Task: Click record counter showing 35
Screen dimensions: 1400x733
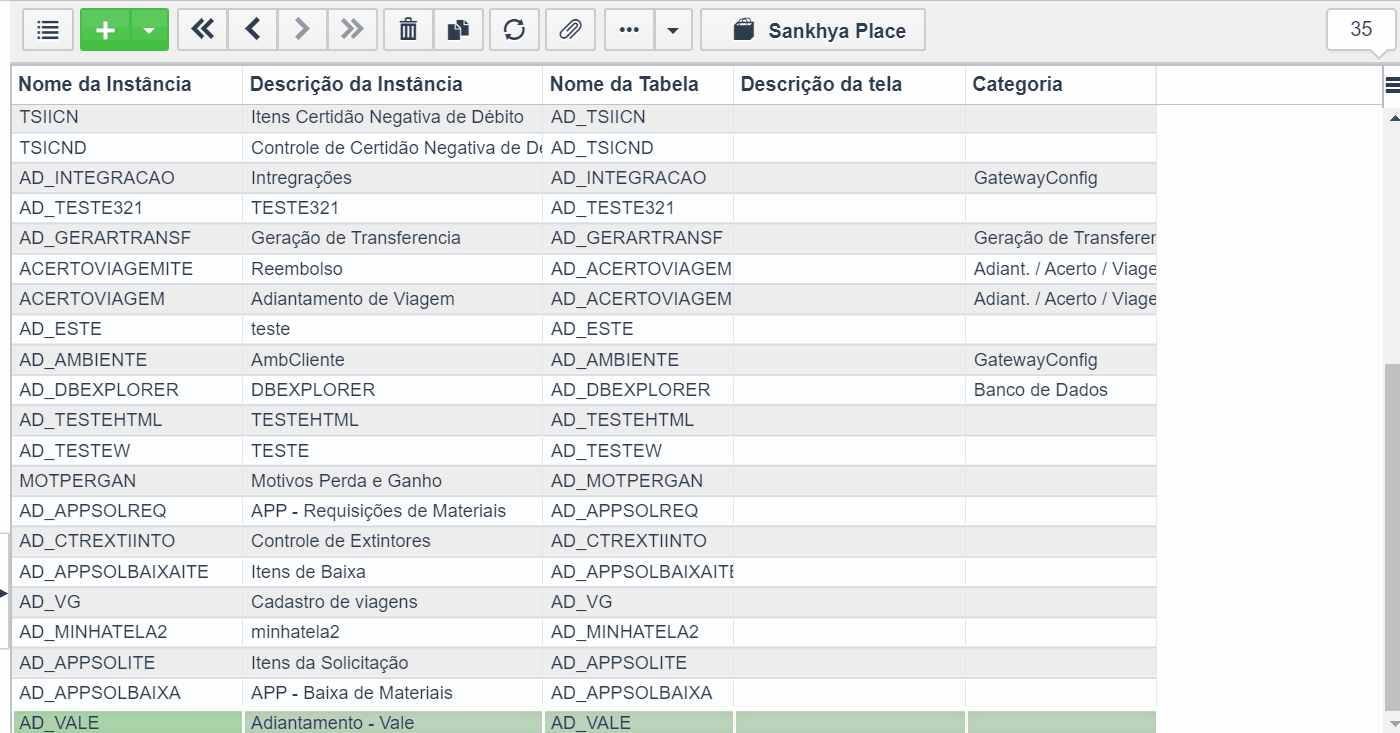Action: point(1361,30)
